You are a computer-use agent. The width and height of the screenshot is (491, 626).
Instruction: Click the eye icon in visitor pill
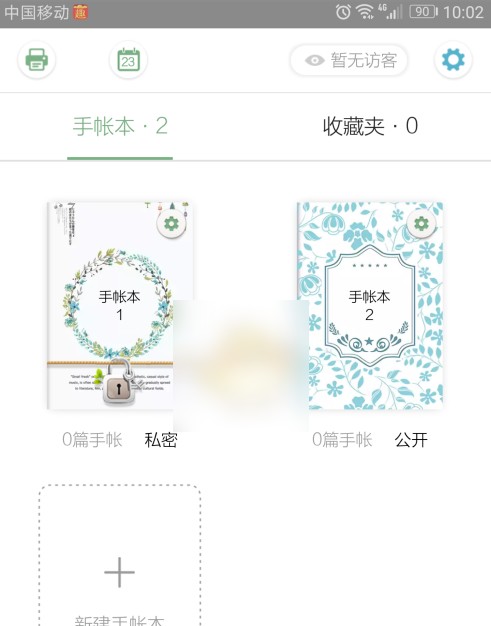pos(315,61)
